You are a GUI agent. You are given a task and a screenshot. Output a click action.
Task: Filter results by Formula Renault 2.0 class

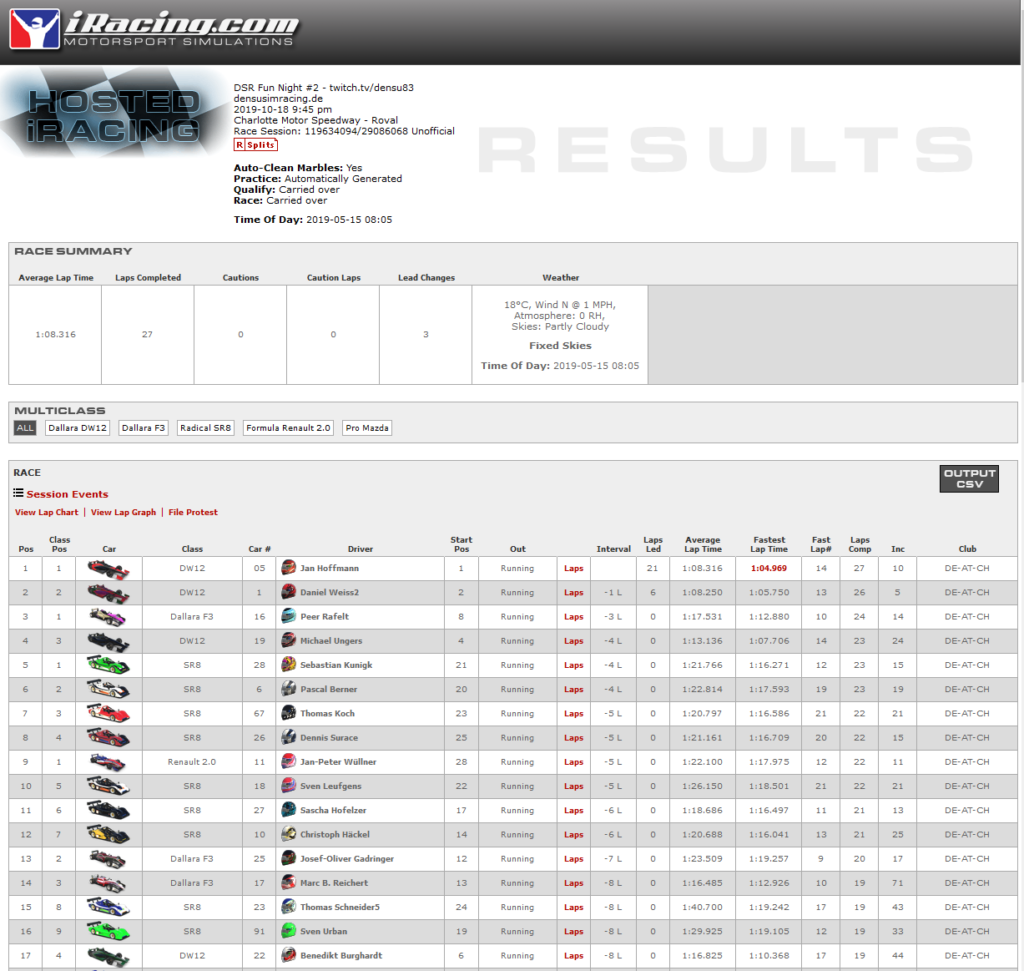(289, 428)
